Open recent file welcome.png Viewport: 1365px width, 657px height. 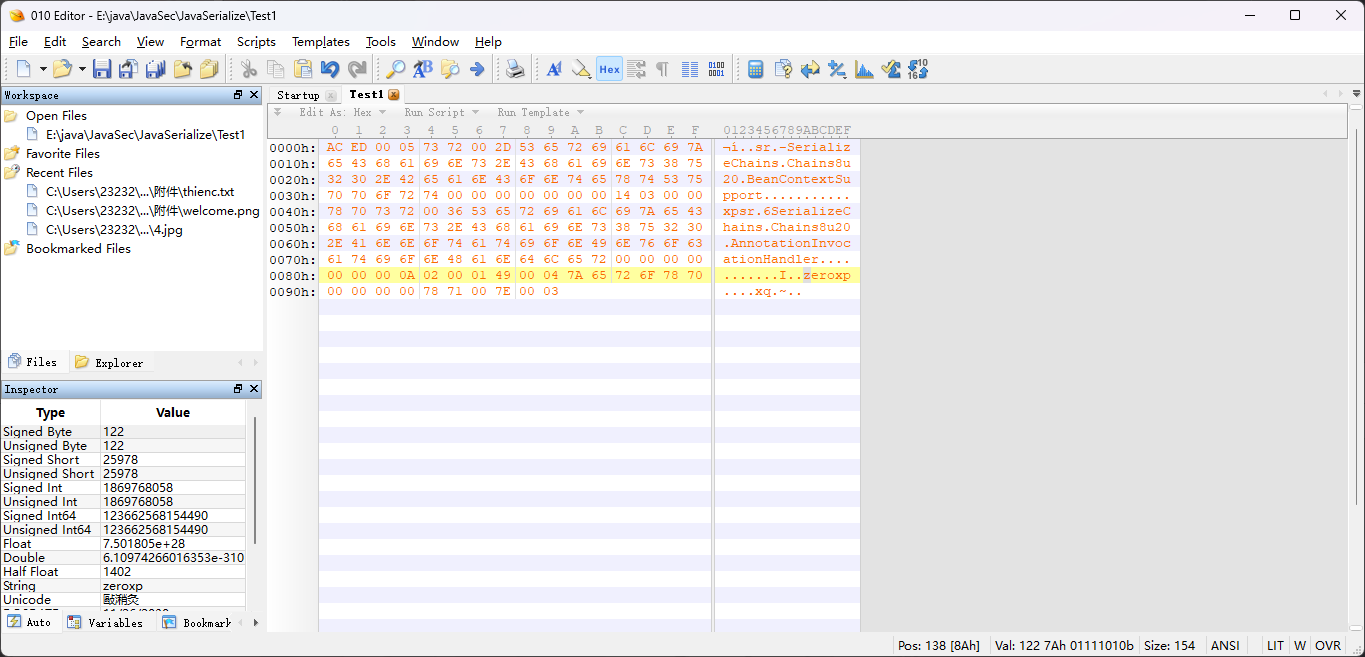152,211
